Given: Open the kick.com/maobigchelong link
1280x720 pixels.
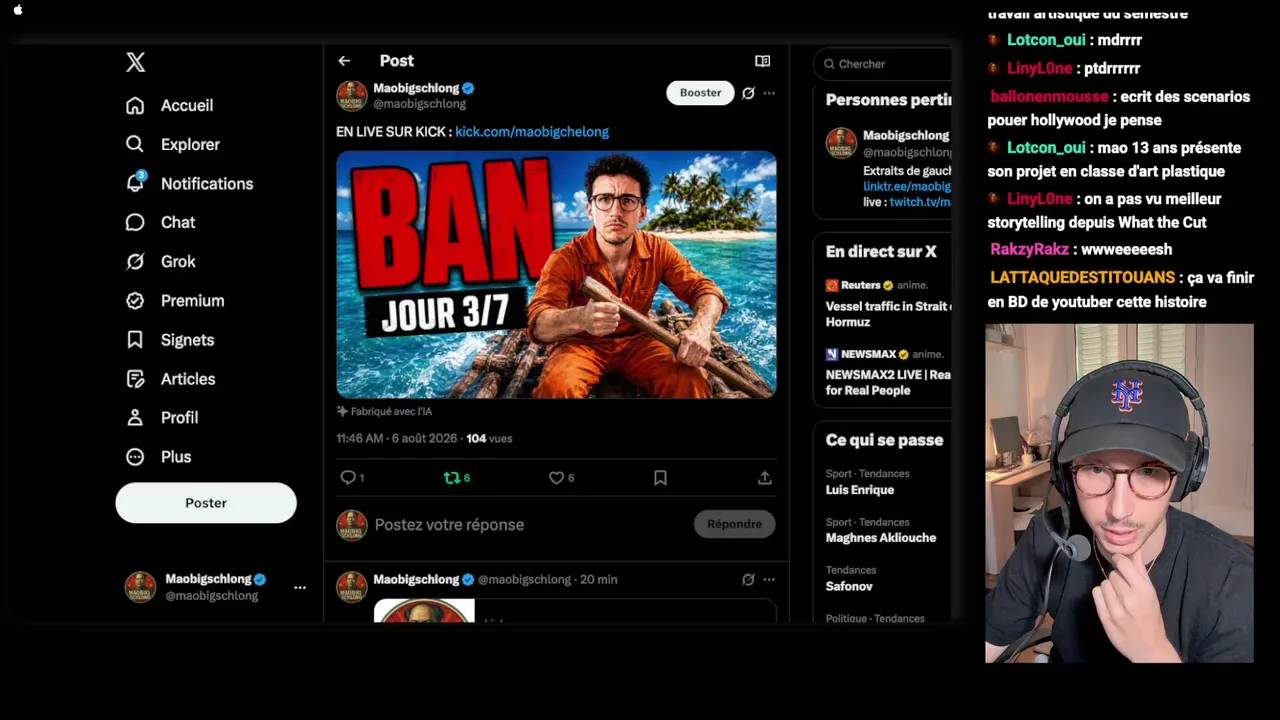Looking at the screenshot, I should (x=532, y=131).
